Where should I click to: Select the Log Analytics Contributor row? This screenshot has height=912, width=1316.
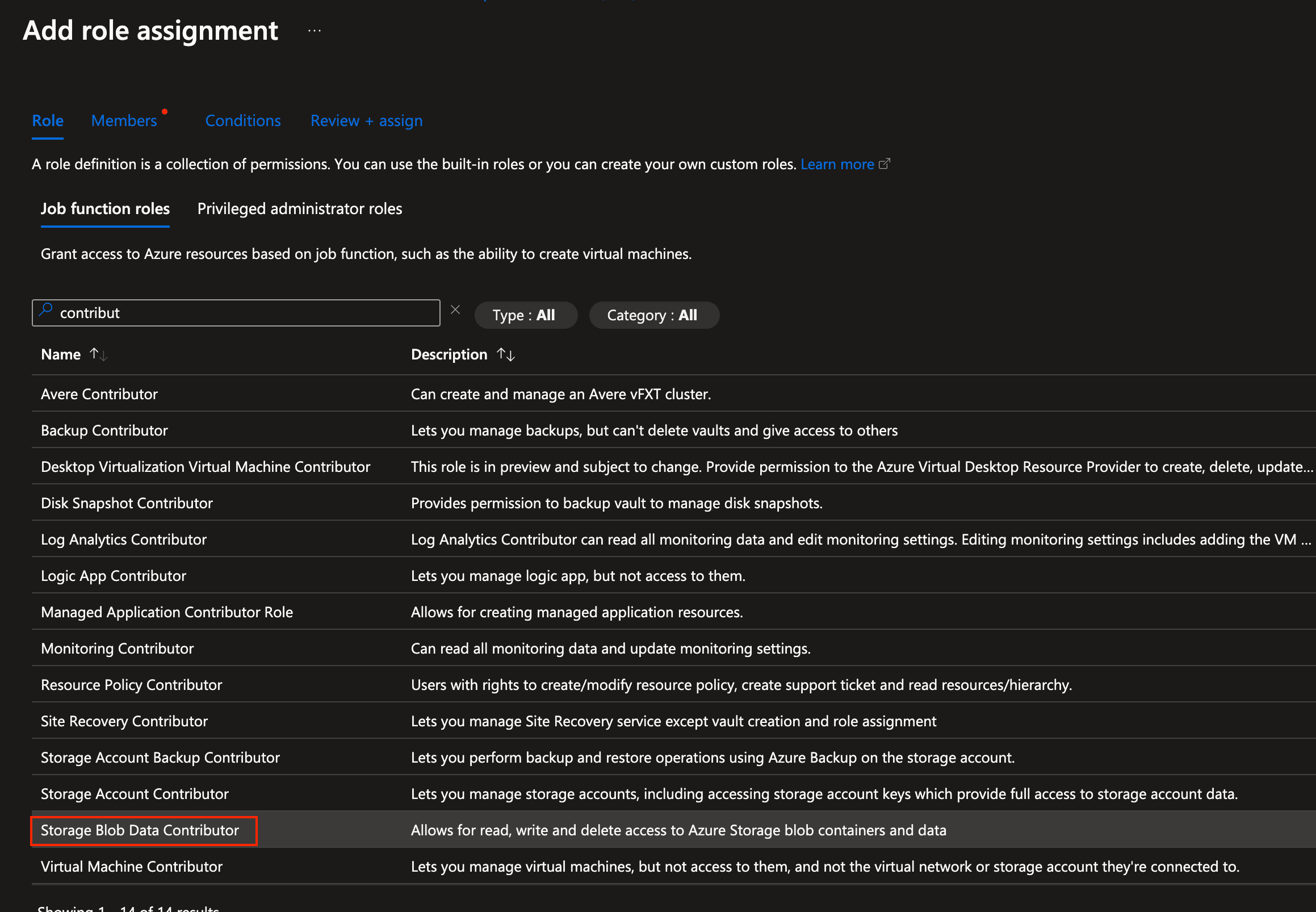[123, 539]
